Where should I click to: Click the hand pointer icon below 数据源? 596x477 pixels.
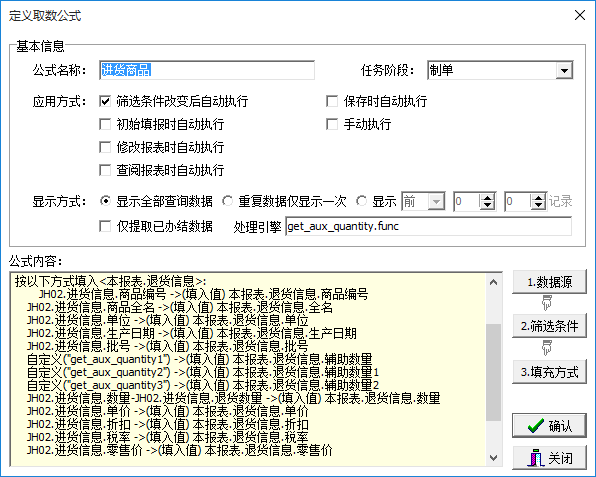[x=547, y=303]
